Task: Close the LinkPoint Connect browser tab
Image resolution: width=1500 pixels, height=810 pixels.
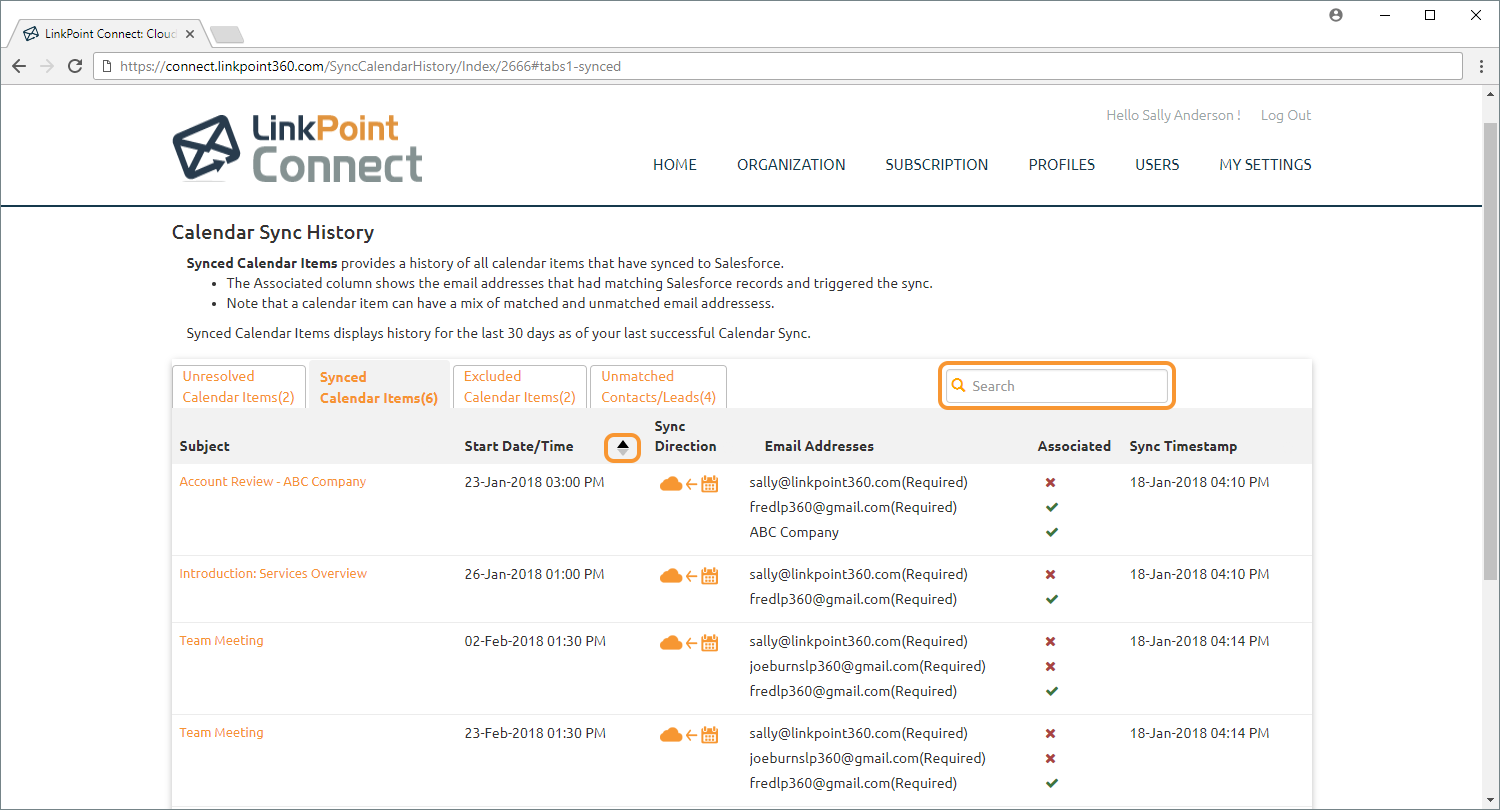Action: pyautogui.click(x=191, y=34)
